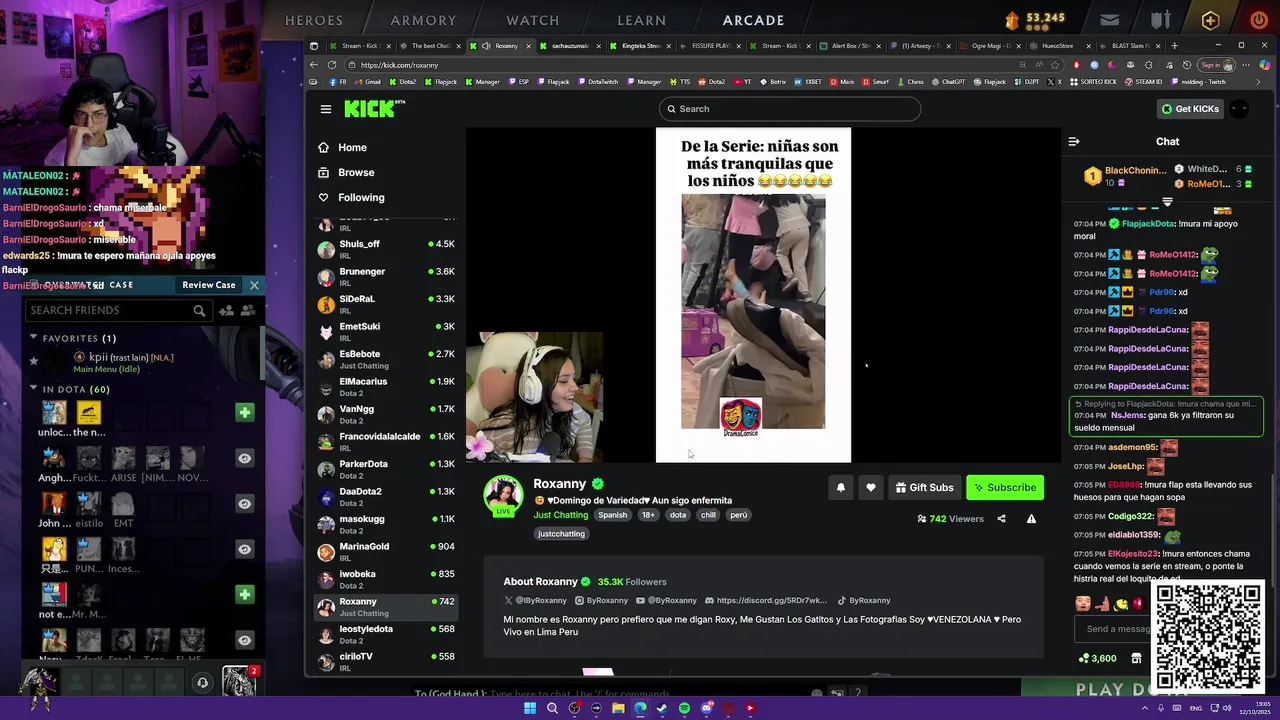Open Roxanny's Discord link
Viewport: 1280px width, 720px height.
click(x=766, y=601)
